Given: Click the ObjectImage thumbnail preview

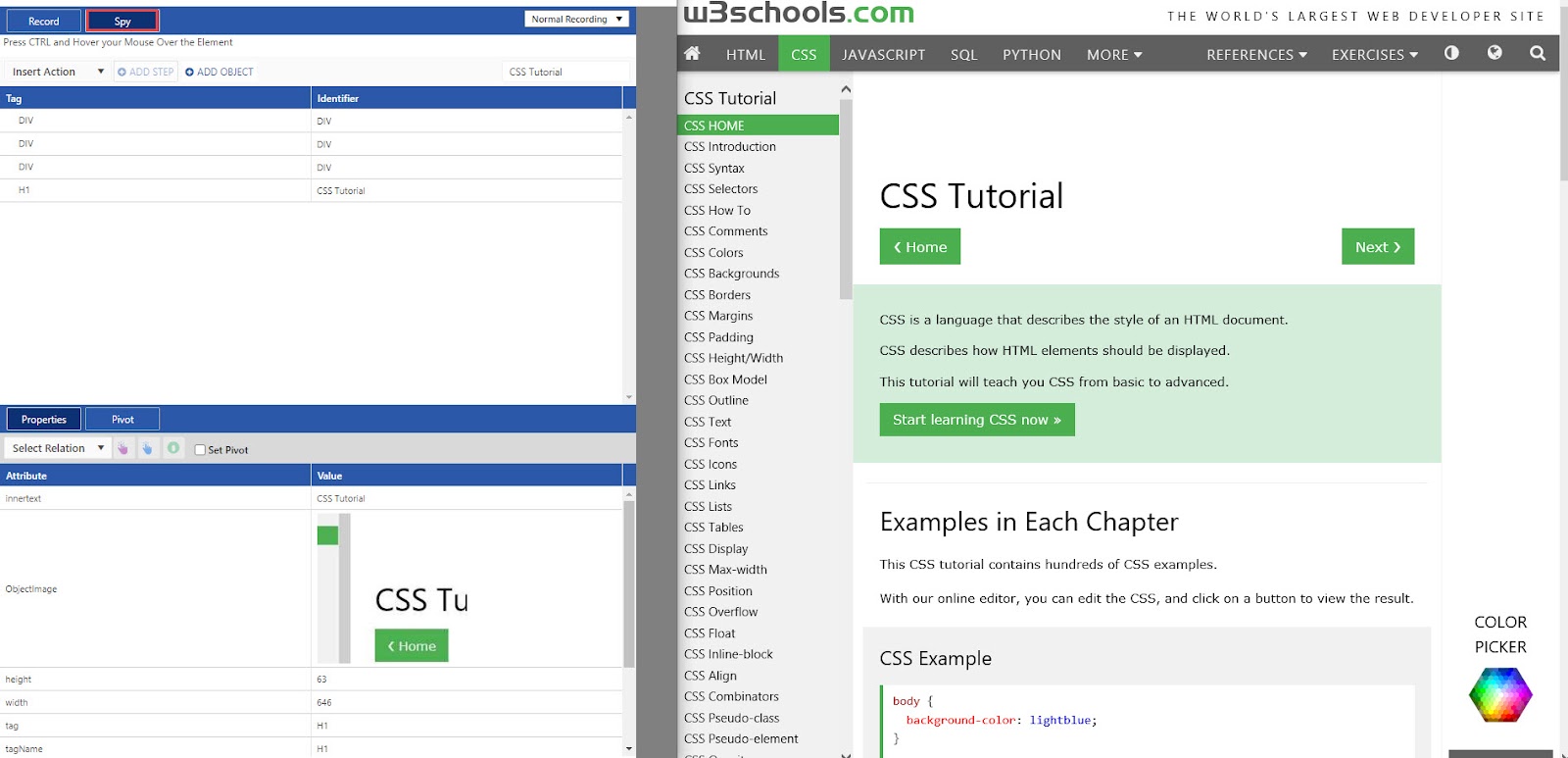Looking at the screenshot, I should 393,588.
